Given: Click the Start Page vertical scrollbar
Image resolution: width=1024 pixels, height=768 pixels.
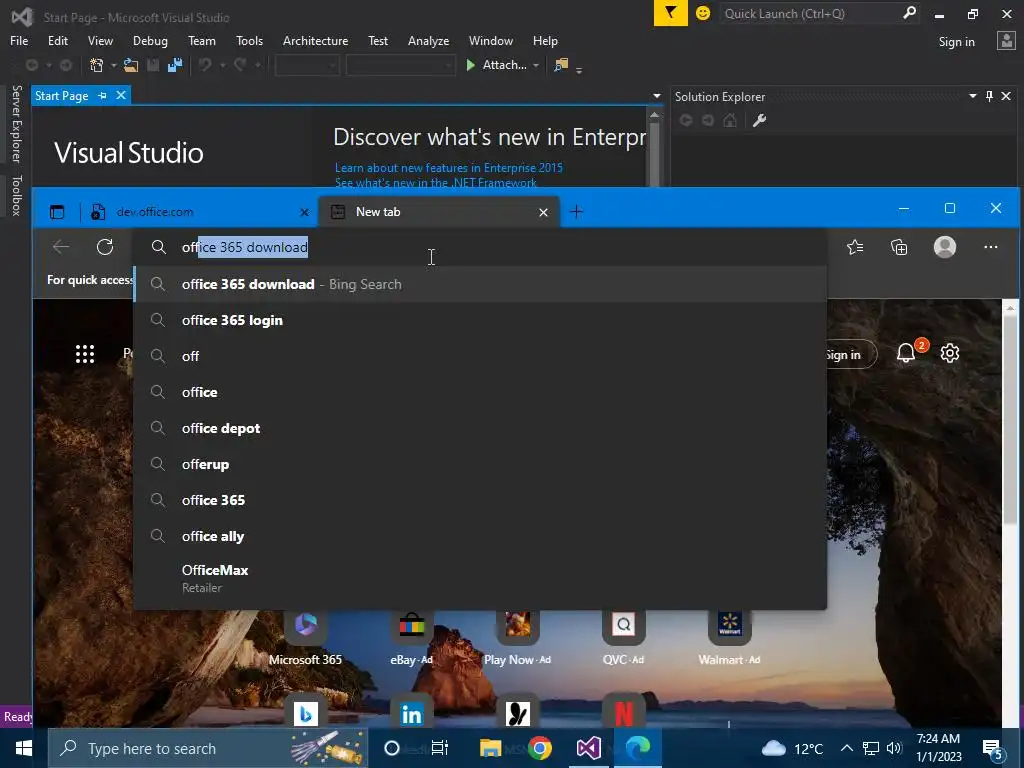Looking at the screenshot, I should coord(654,148).
